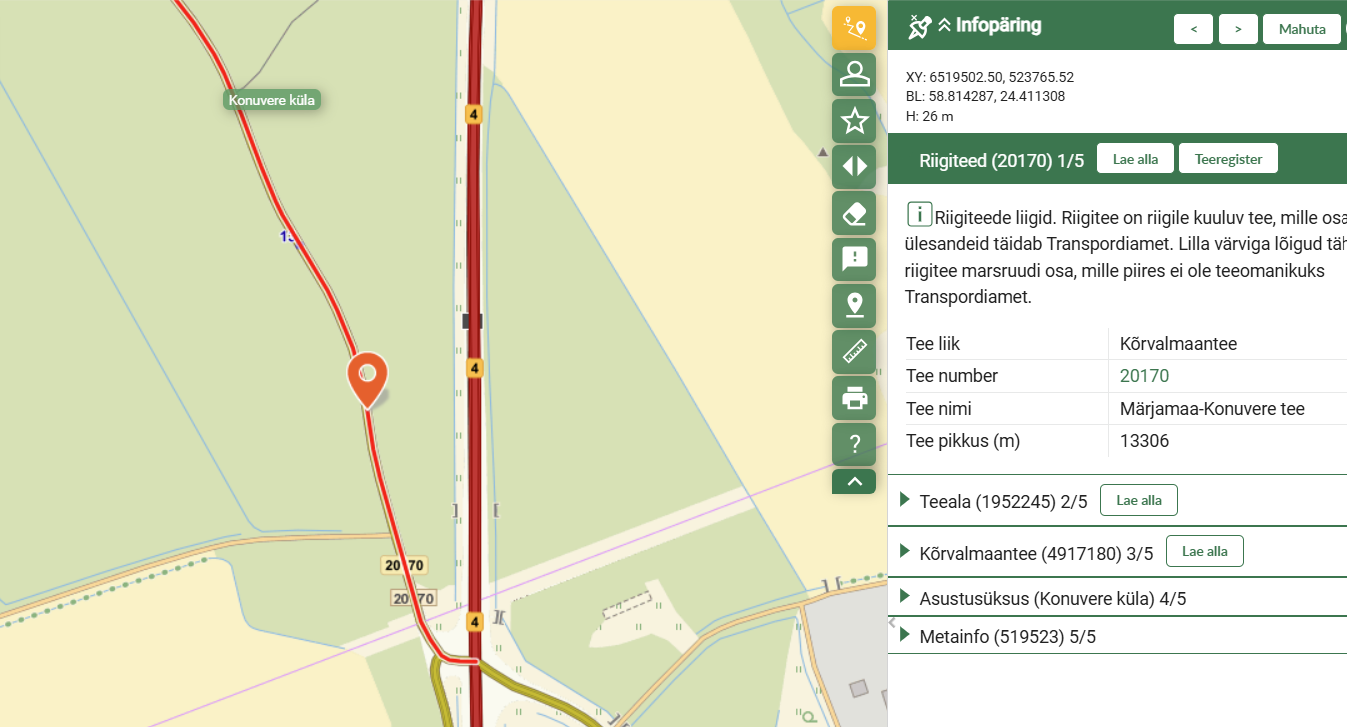This screenshot has height=727, width=1347.
Task: Select the location pin tool
Action: (x=853, y=305)
